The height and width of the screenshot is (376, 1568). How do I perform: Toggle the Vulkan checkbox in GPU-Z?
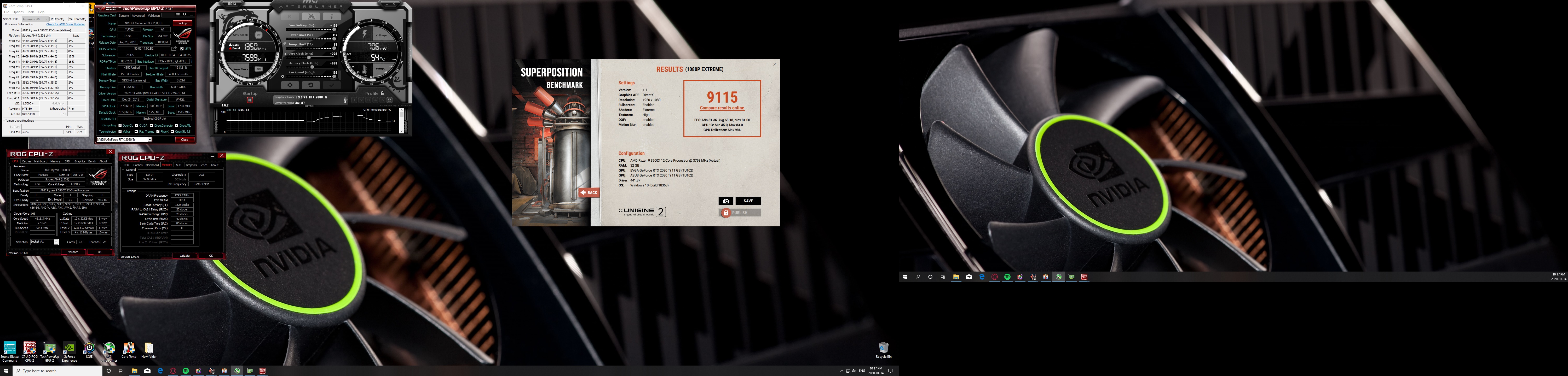(120, 131)
